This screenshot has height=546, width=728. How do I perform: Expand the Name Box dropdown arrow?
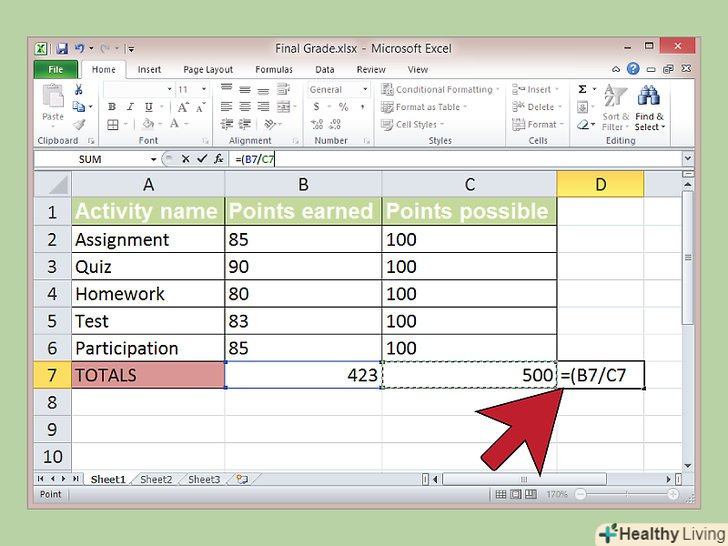pos(153,159)
